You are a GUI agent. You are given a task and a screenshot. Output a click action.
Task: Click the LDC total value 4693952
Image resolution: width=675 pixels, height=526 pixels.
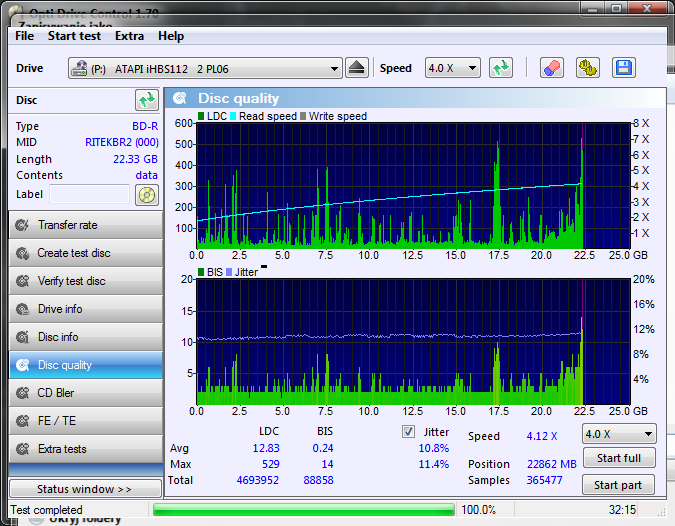click(x=257, y=480)
